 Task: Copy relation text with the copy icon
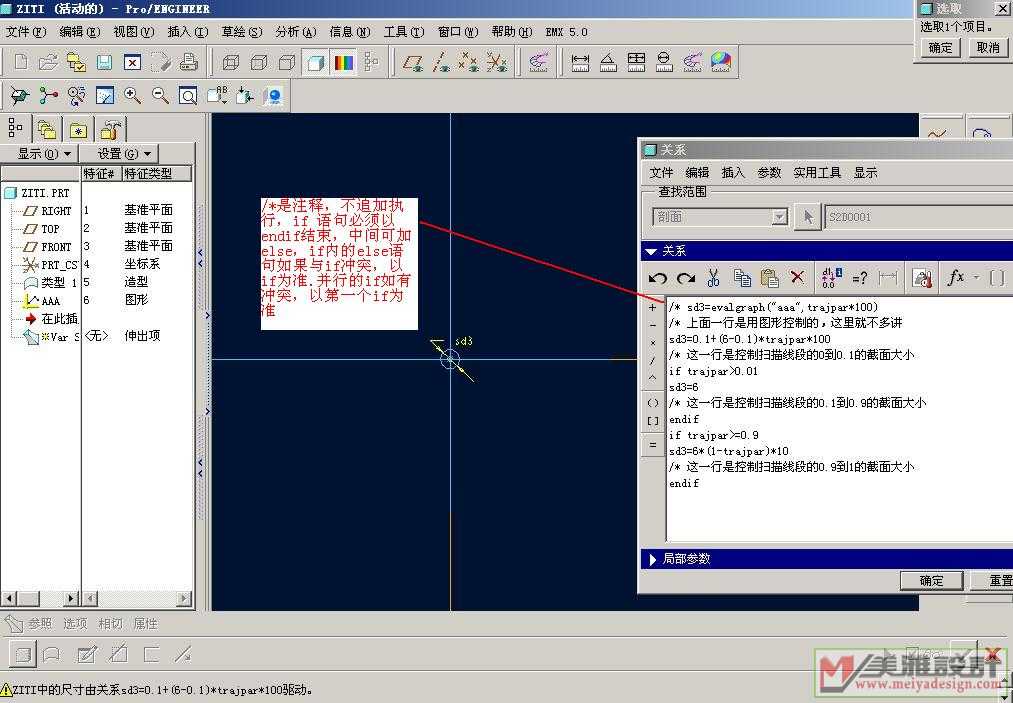coord(742,278)
